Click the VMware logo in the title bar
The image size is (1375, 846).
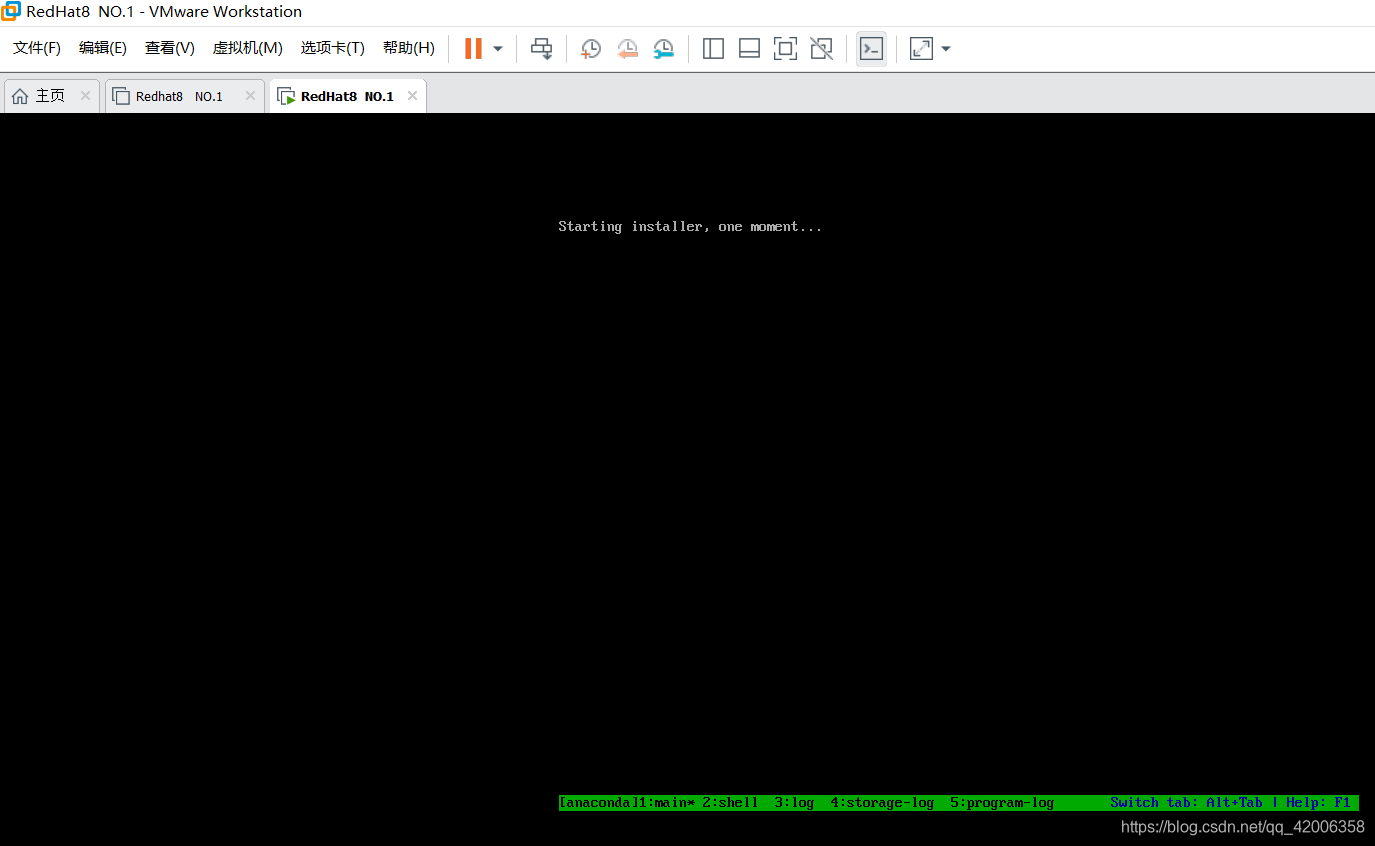(11, 12)
